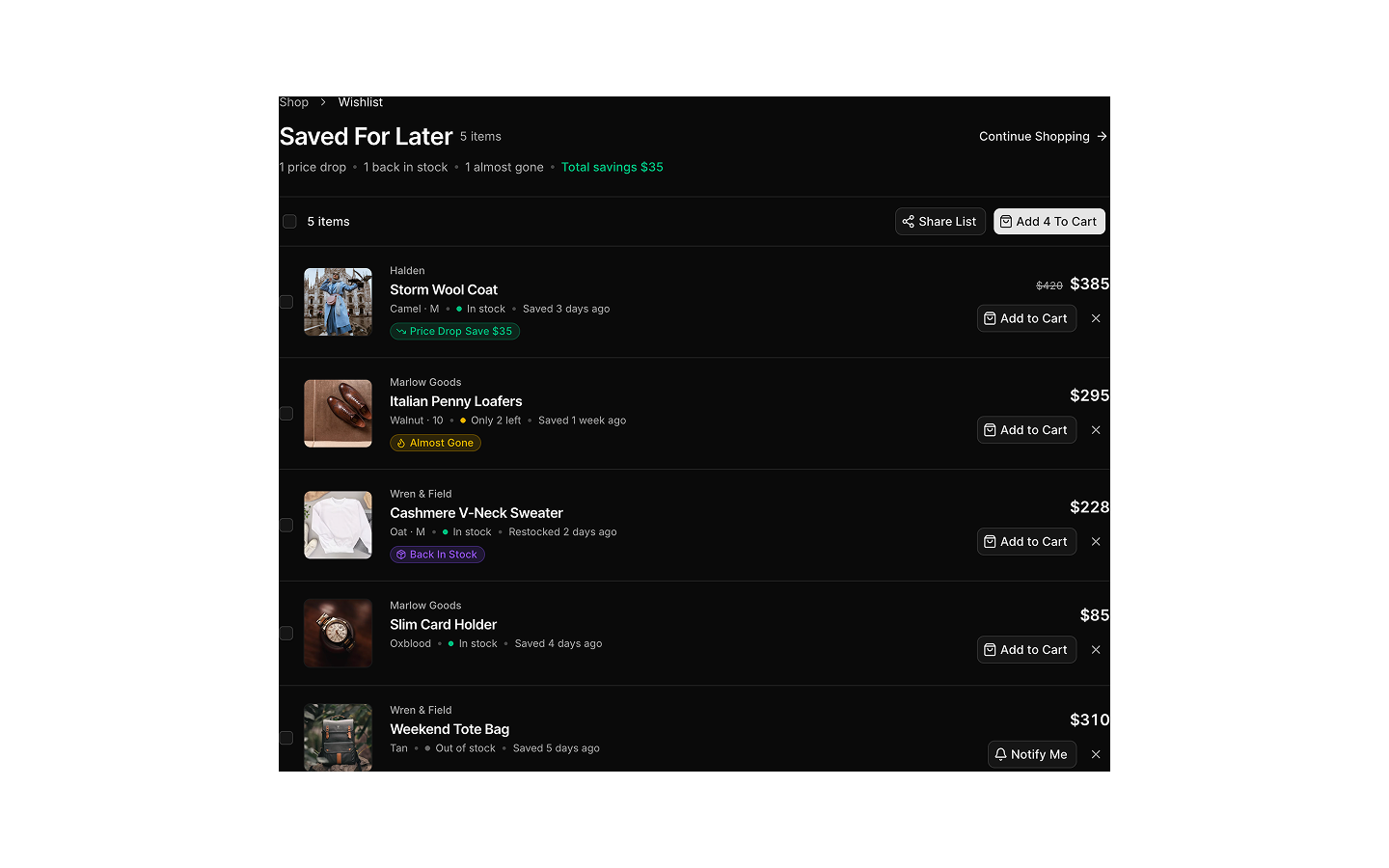Click the bell icon on Notify Me

coord(1001,754)
